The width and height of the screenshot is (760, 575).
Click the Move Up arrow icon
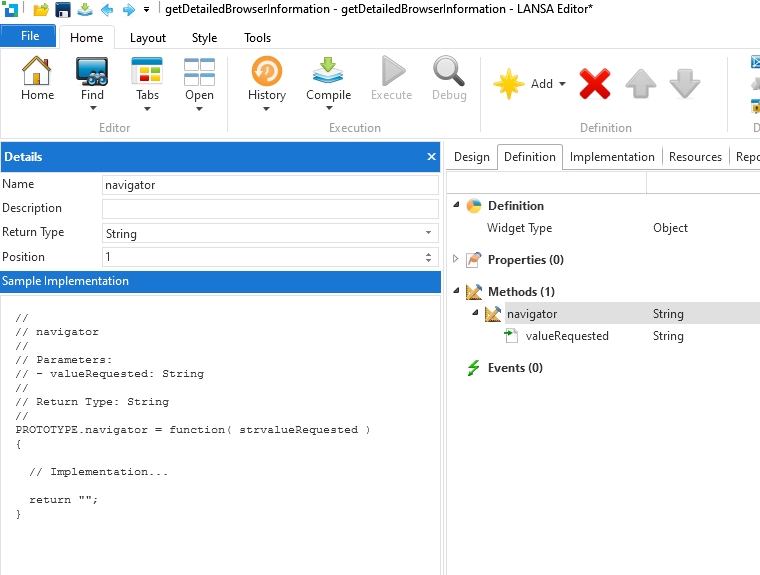(x=641, y=84)
